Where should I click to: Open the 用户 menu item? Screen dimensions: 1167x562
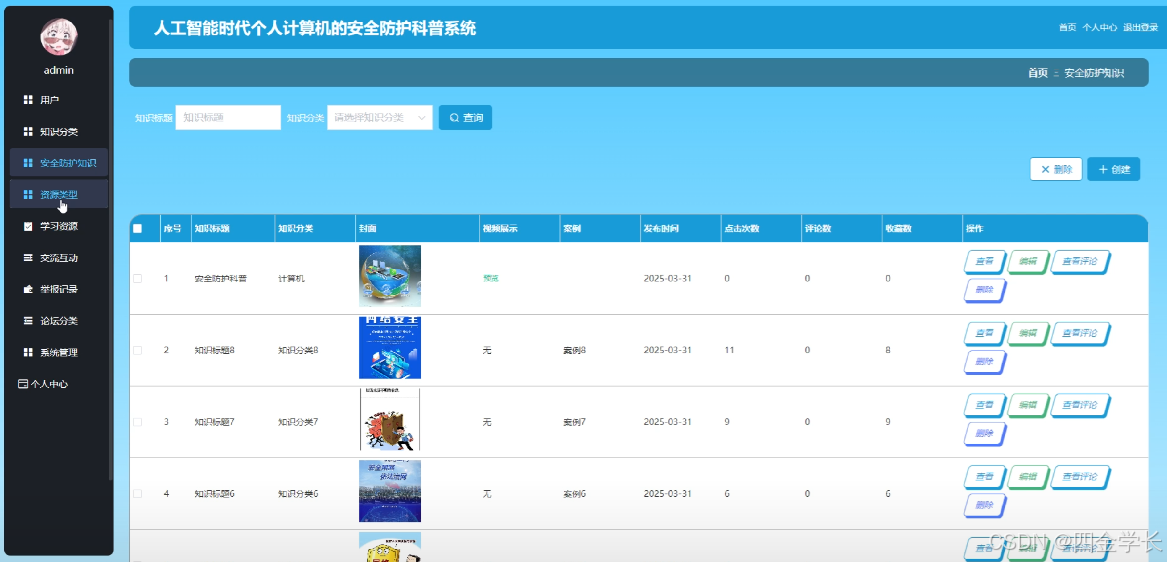coord(59,100)
